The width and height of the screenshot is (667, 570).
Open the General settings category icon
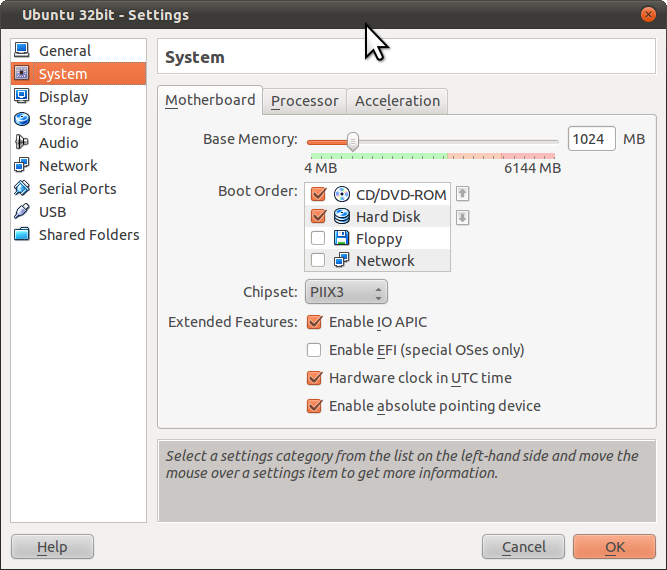click(x=21, y=51)
